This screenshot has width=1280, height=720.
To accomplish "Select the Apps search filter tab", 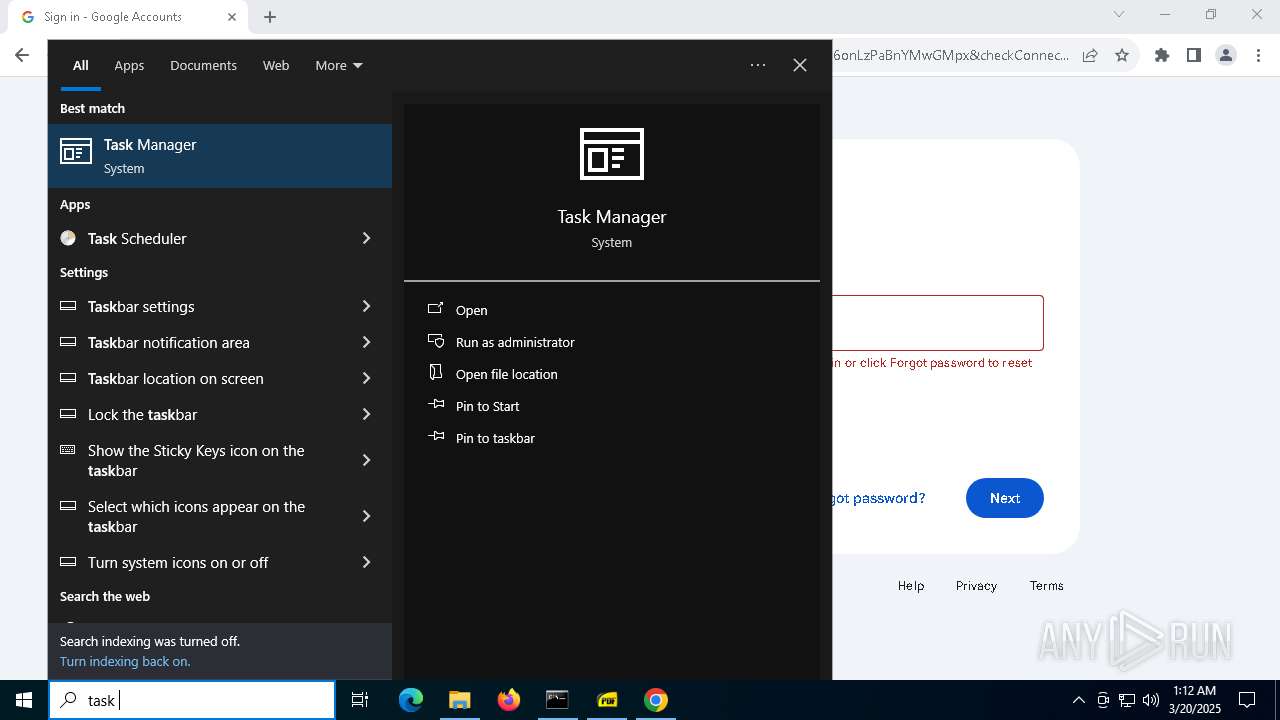I will [x=129, y=65].
